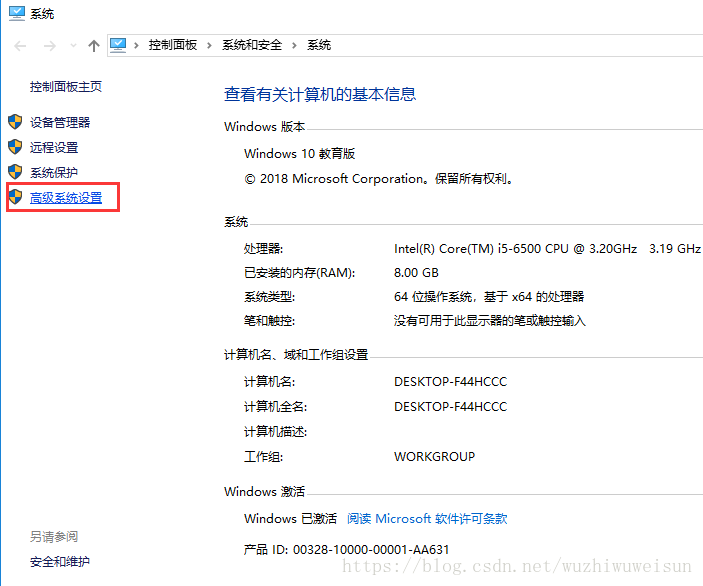Open 系统保护 link
The image size is (703, 586).
click(x=54, y=173)
